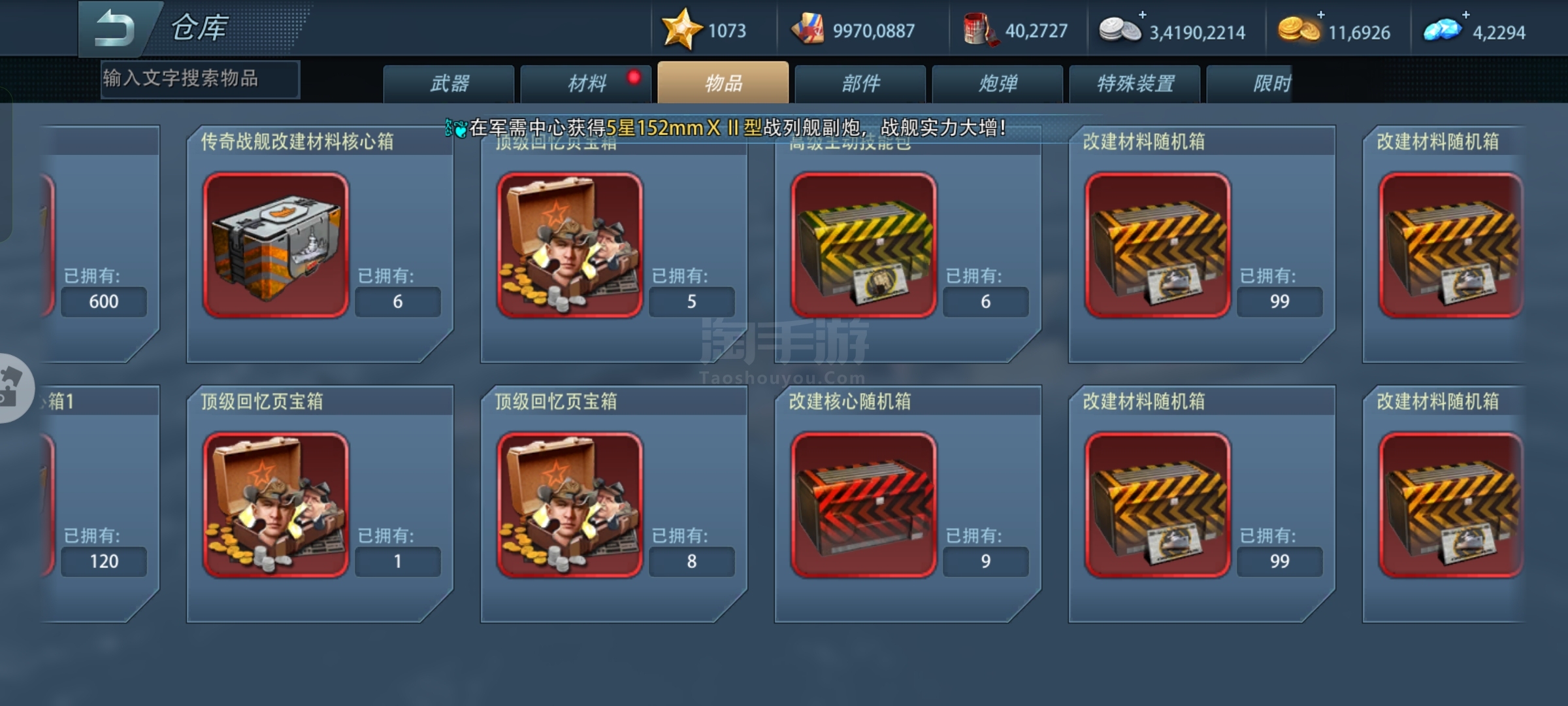
Task: Switch to the 材料 tab
Action: point(586,84)
